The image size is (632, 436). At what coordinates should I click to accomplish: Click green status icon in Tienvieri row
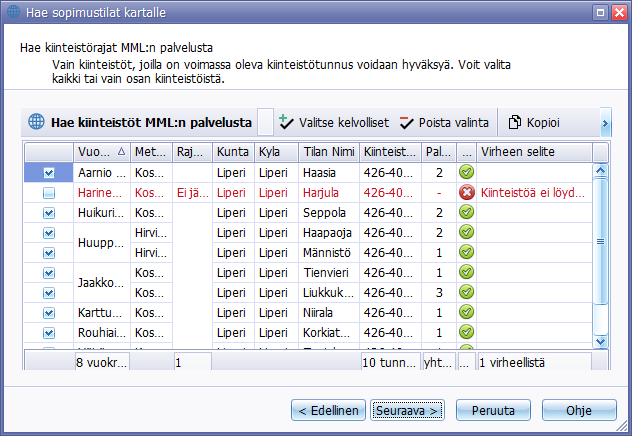(466, 272)
